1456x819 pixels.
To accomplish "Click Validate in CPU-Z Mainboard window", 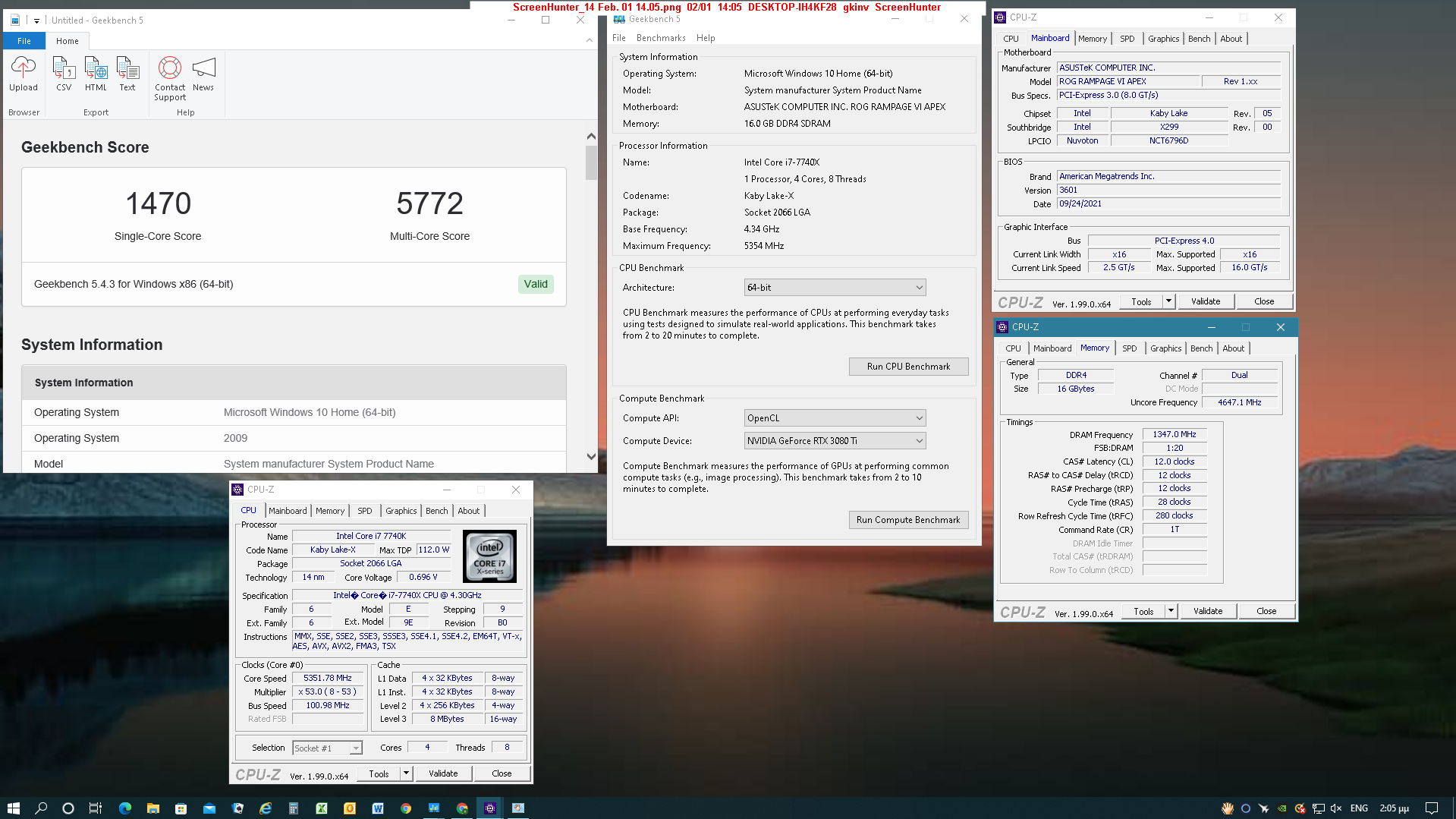I will [x=1206, y=302].
